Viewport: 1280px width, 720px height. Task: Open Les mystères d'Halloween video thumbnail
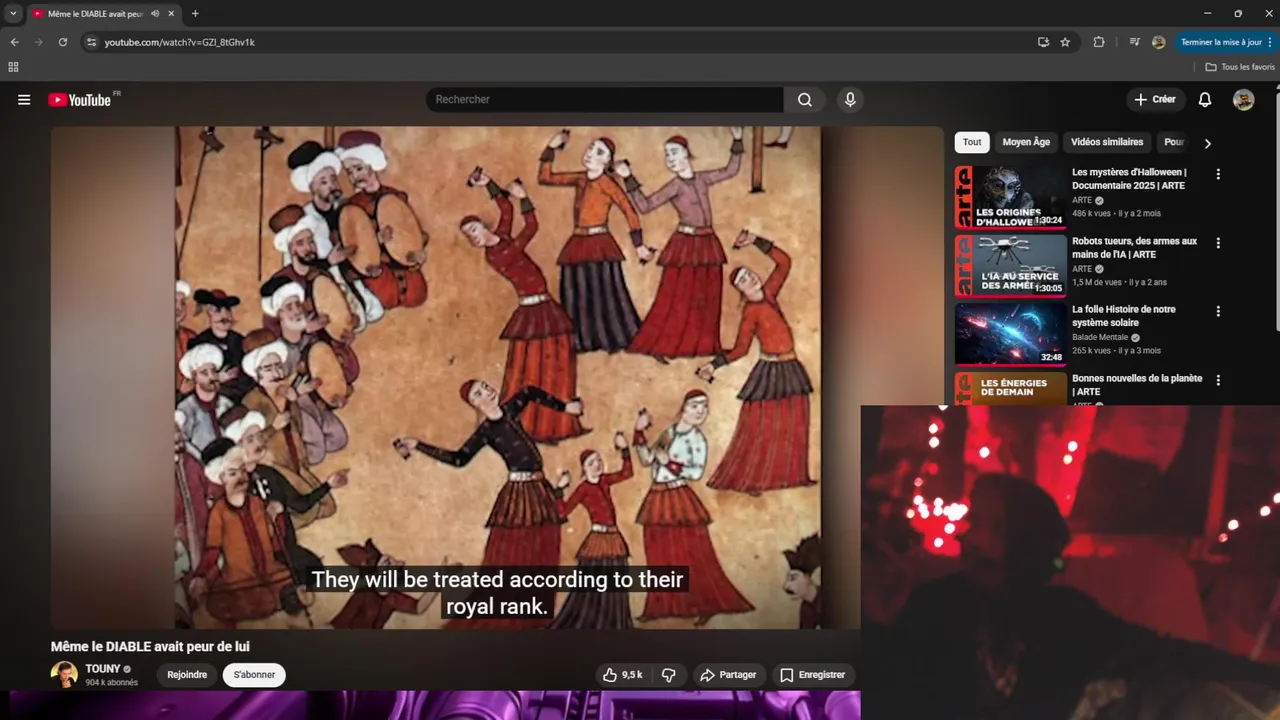1010,198
